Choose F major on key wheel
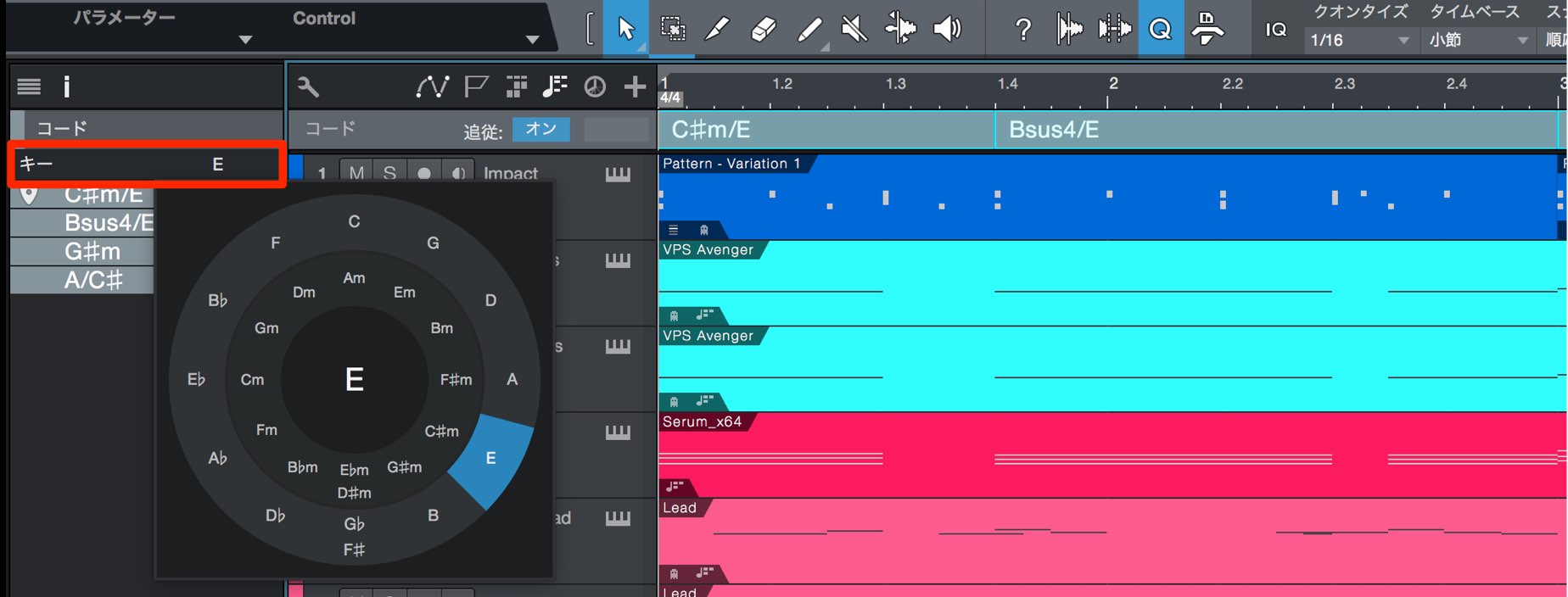Image resolution: width=1568 pixels, height=597 pixels. (275, 243)
